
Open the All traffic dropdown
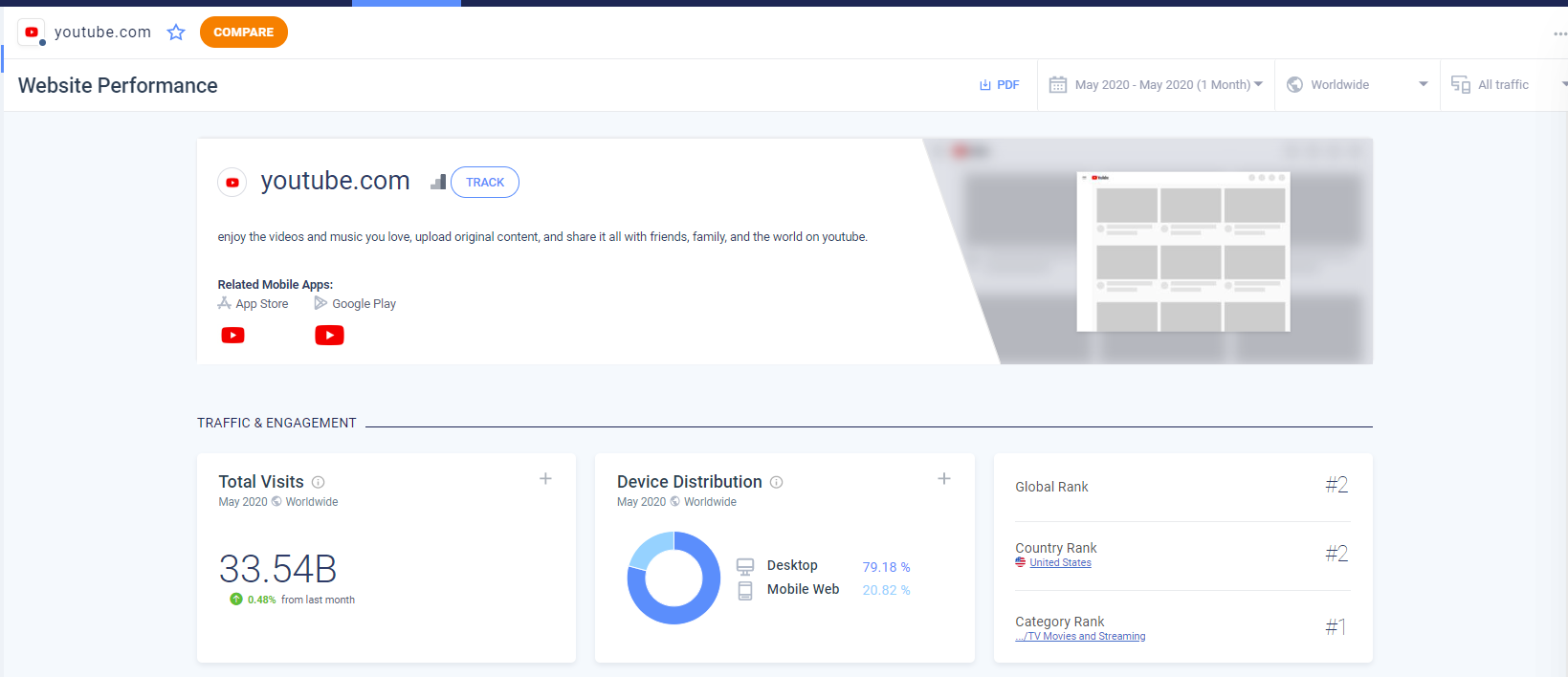coord(1509,85)
